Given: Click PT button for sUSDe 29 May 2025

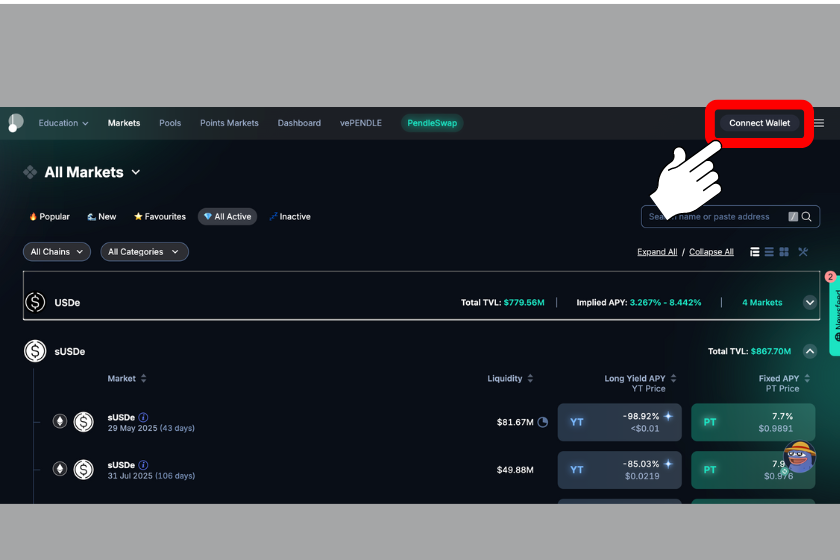Looking at the screenshot, I should [753, 422].
